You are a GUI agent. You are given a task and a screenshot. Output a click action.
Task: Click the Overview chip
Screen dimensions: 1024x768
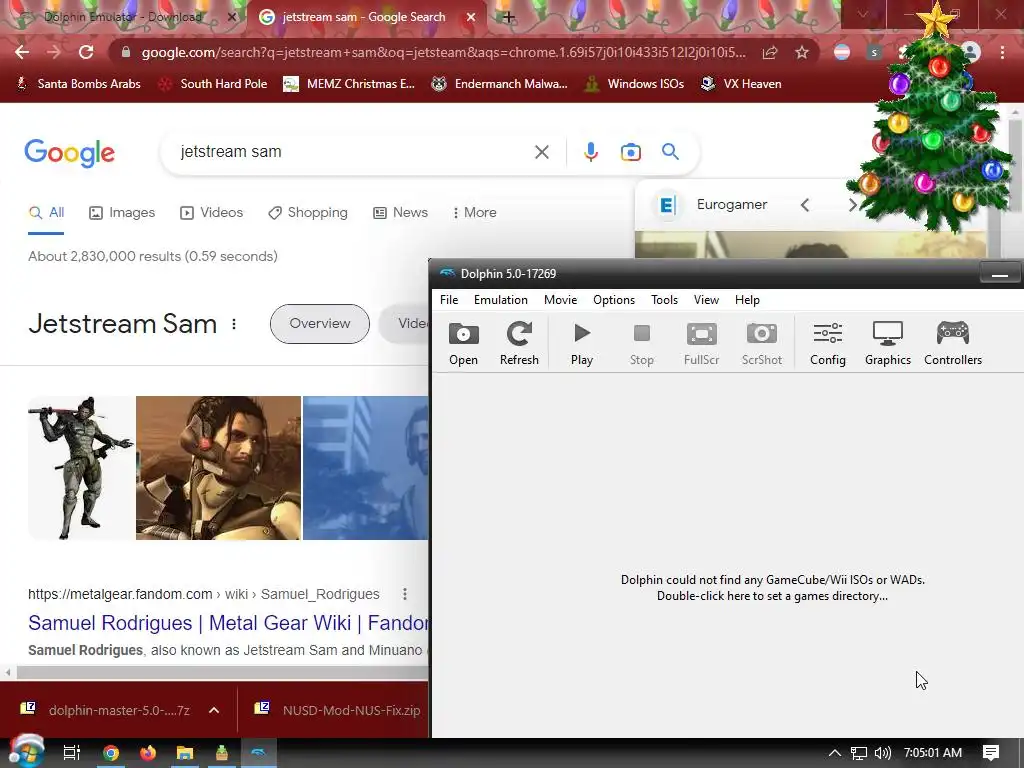coord(319,323)
